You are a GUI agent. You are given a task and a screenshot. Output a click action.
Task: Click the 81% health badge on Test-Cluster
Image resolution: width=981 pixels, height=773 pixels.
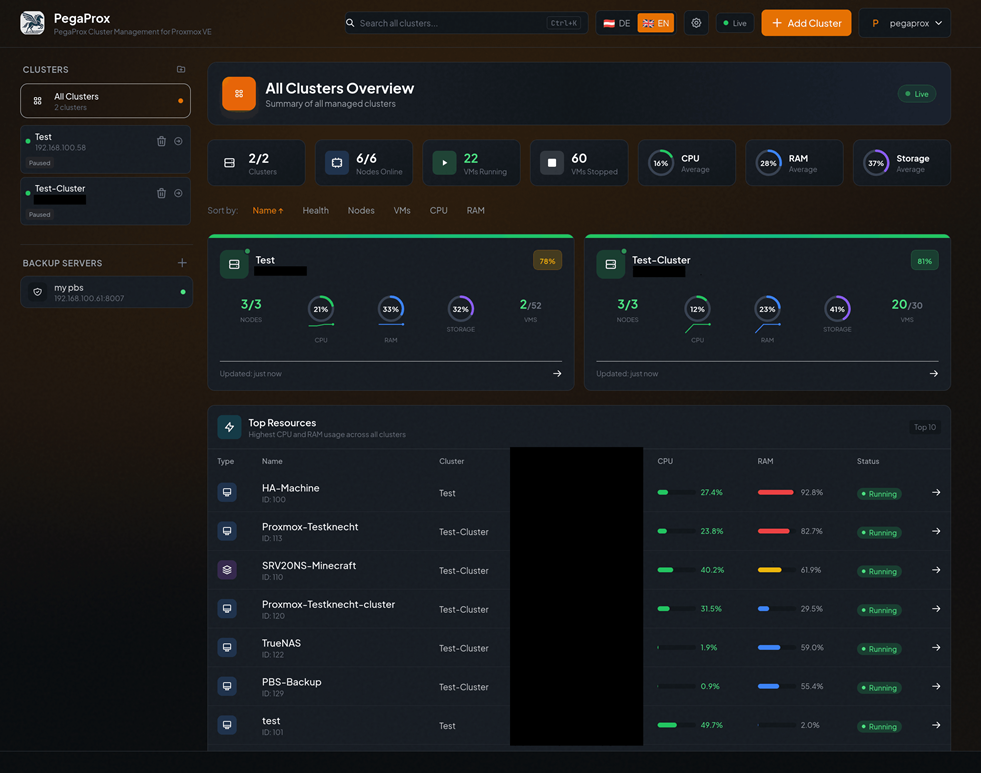pos(924,261)
